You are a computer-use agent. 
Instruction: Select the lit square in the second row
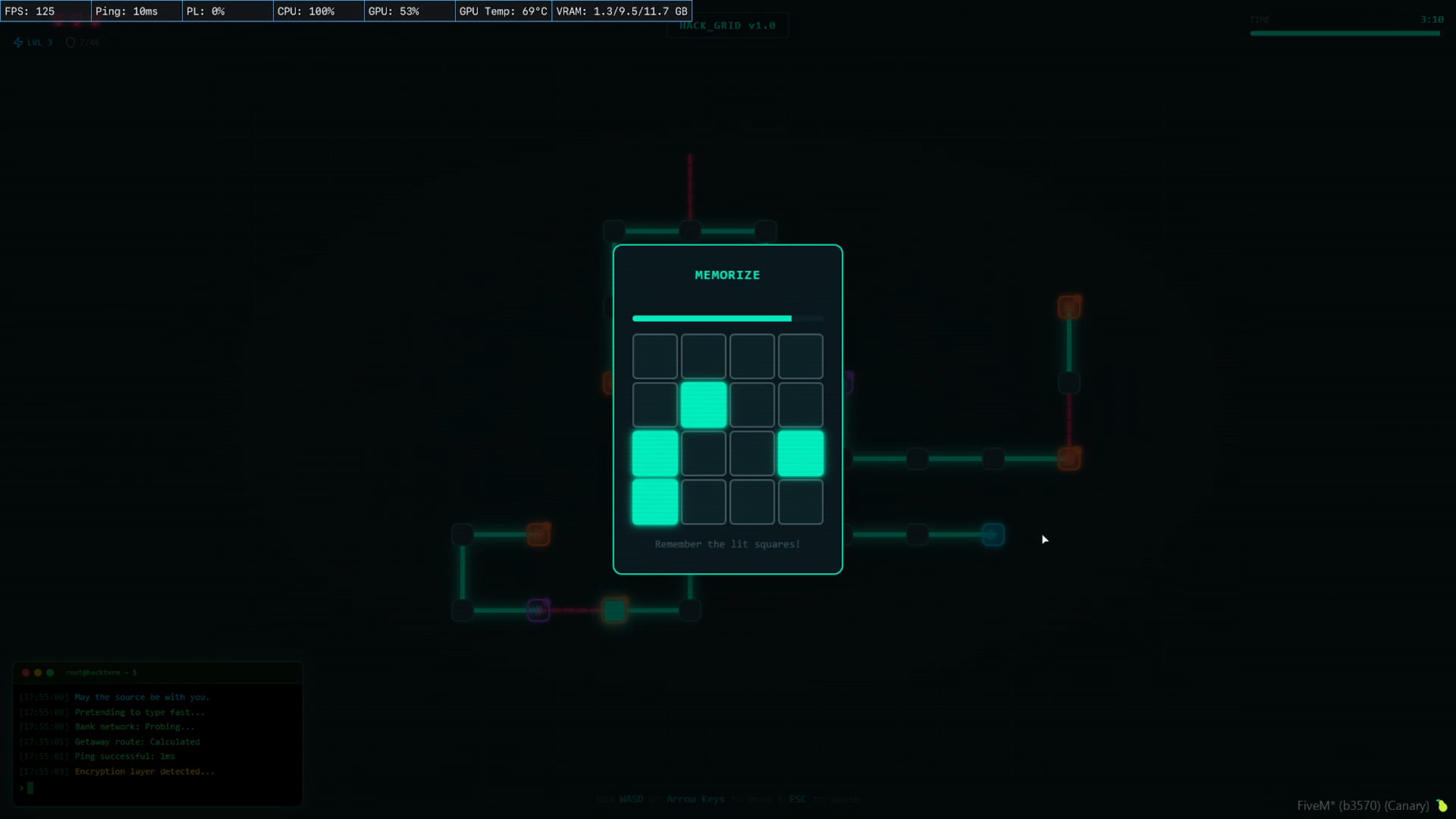pos(703,405)
